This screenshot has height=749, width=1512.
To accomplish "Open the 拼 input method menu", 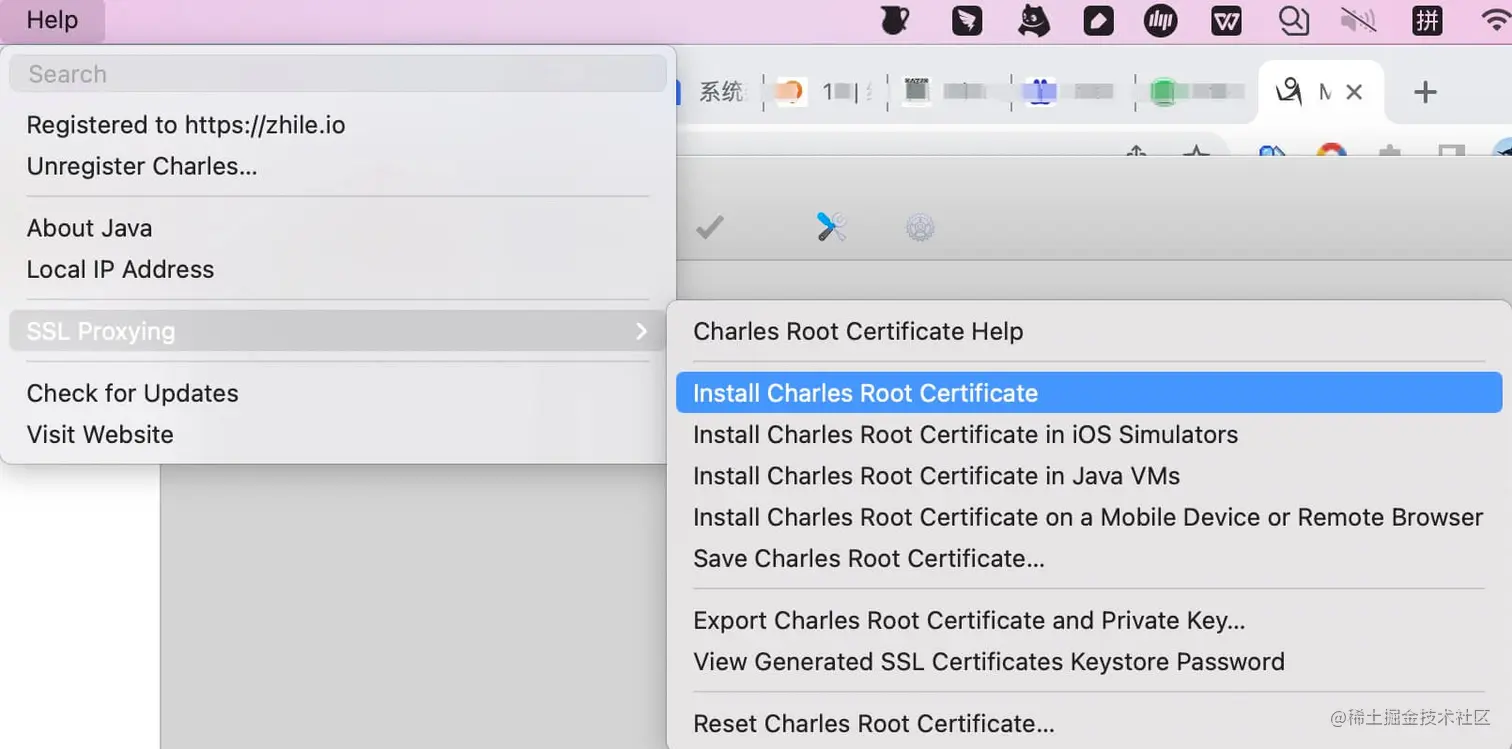I will click(x=1426, y=20).
